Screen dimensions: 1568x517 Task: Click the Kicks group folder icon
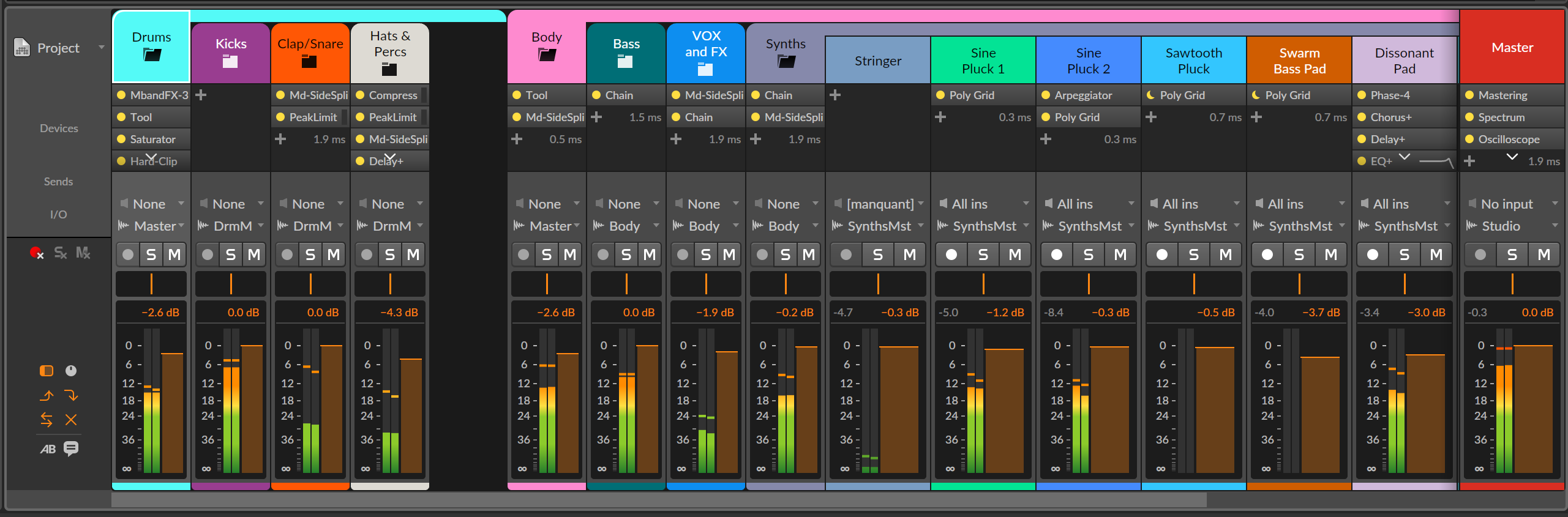pyautogui.click(x=230, y=61)
